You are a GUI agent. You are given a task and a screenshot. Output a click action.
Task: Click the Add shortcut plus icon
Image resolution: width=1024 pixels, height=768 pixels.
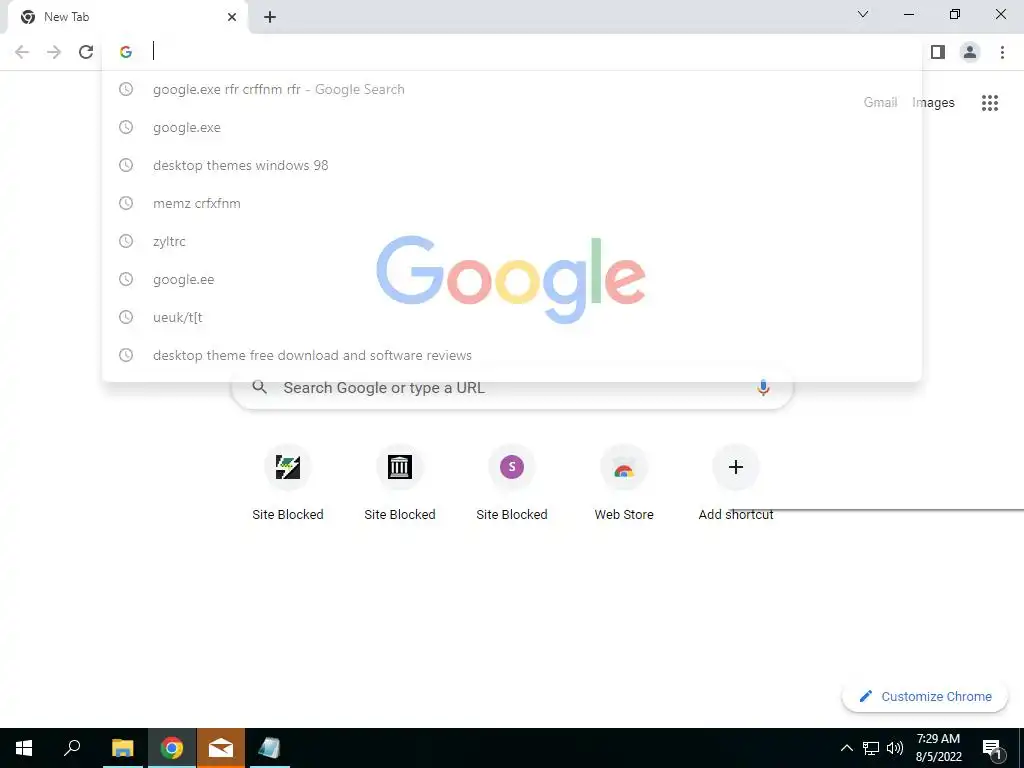click(x=736, y=467)
